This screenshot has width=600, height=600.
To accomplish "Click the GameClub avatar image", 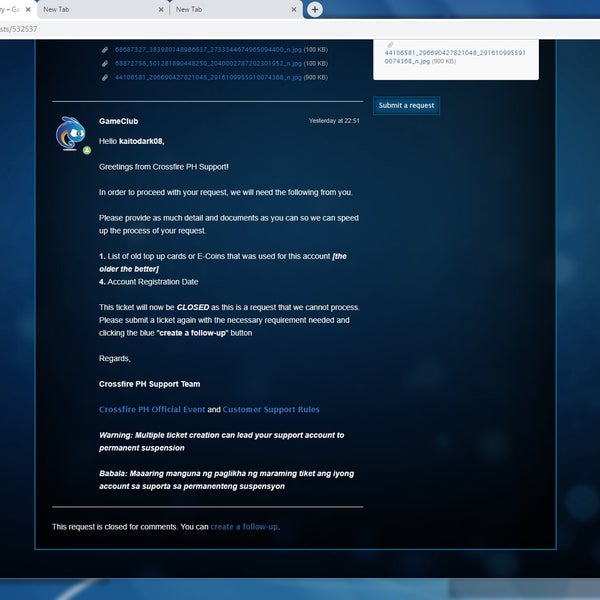I will click(x=69, y=133).
